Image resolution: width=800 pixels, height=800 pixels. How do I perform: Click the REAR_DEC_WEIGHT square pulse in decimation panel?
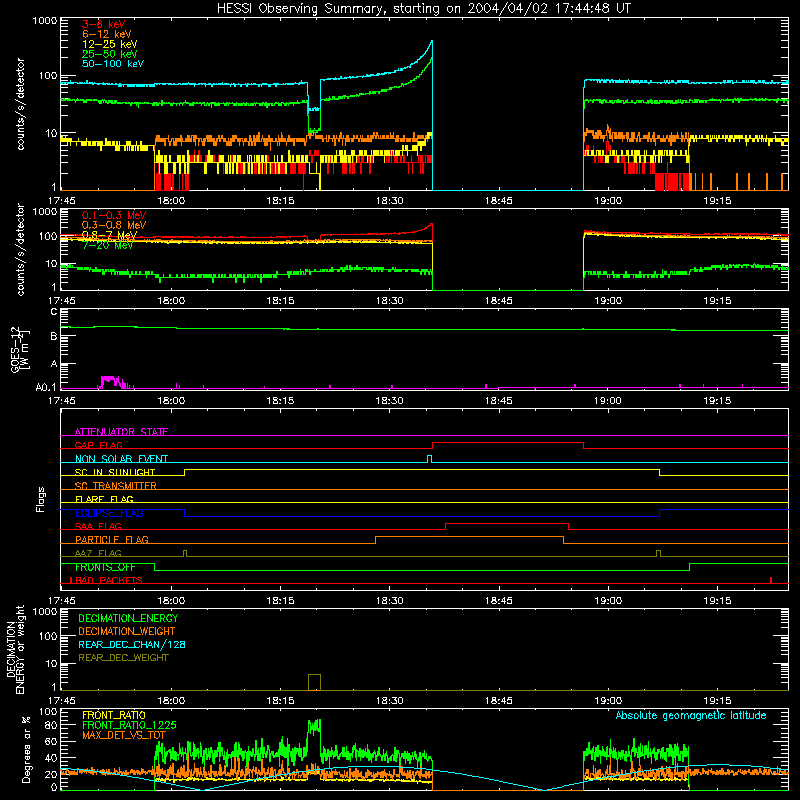[314, 682]
